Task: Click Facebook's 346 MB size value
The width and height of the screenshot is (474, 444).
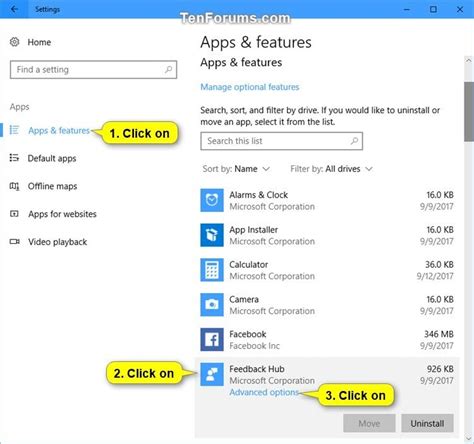Action: coord(439,334)
